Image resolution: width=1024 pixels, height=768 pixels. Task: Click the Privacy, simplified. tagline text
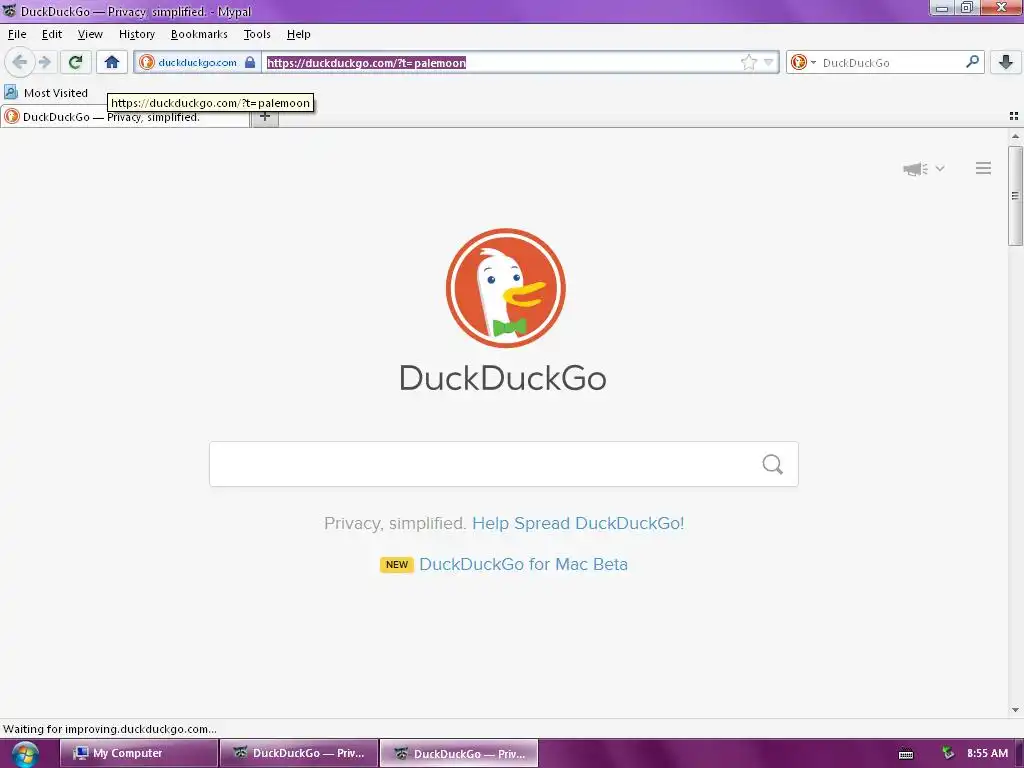[x=394, y=523]
